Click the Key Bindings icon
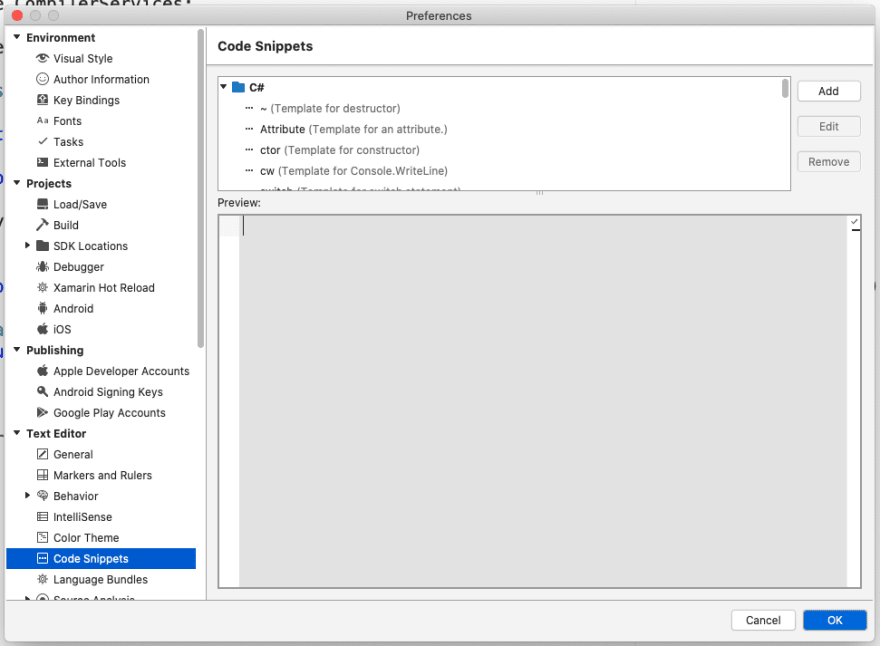Image resolution: width=880 pixels, height=646 pixels. tap(42, 100)
